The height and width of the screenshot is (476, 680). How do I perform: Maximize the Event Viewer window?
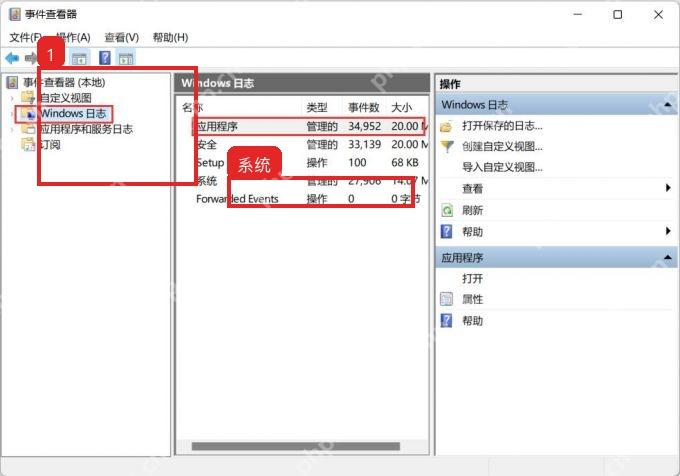[x=618, y=15]
